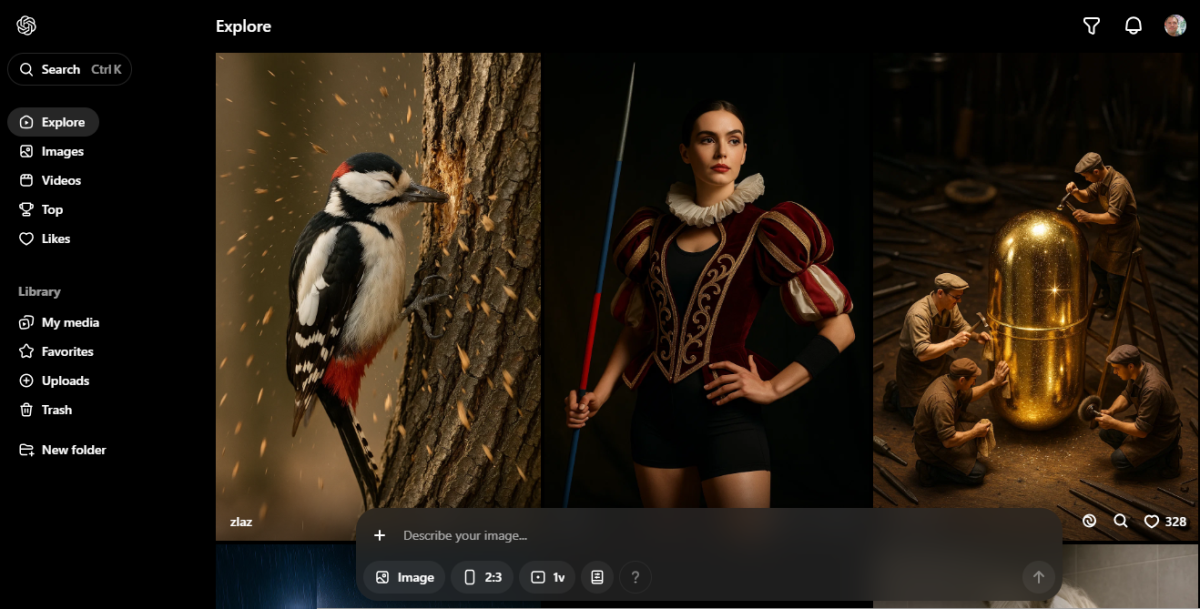Open the notifications bell
Image resolution: width=1200 pixels, height=609 pixels.
[1133, 26]
